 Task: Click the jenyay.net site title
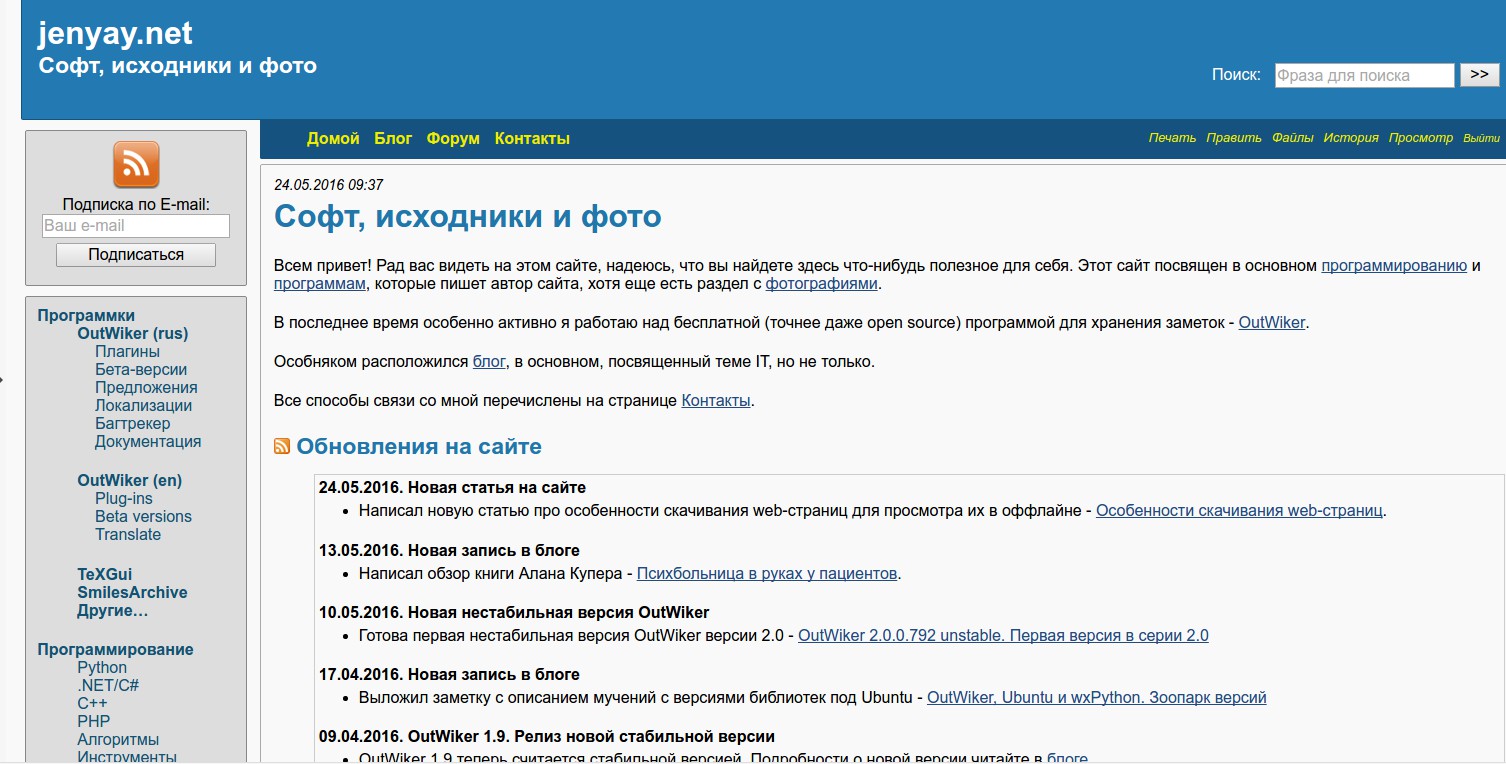[115, 34]
